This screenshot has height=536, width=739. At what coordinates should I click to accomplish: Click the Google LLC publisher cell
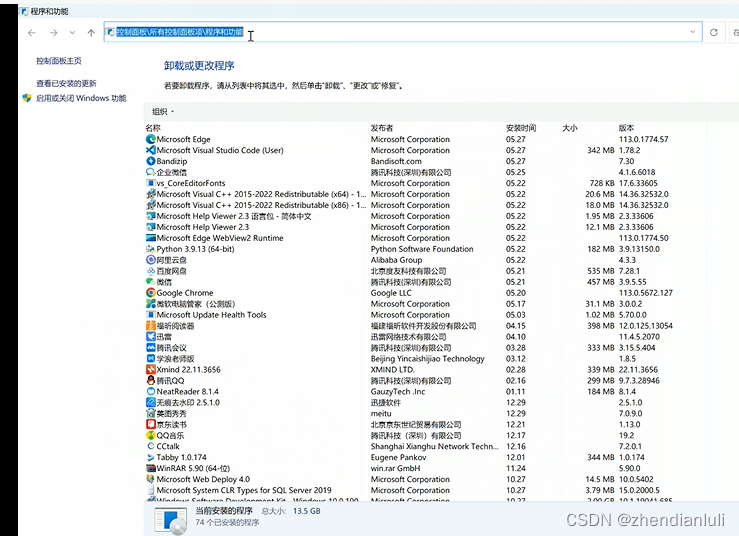[391, 293]
